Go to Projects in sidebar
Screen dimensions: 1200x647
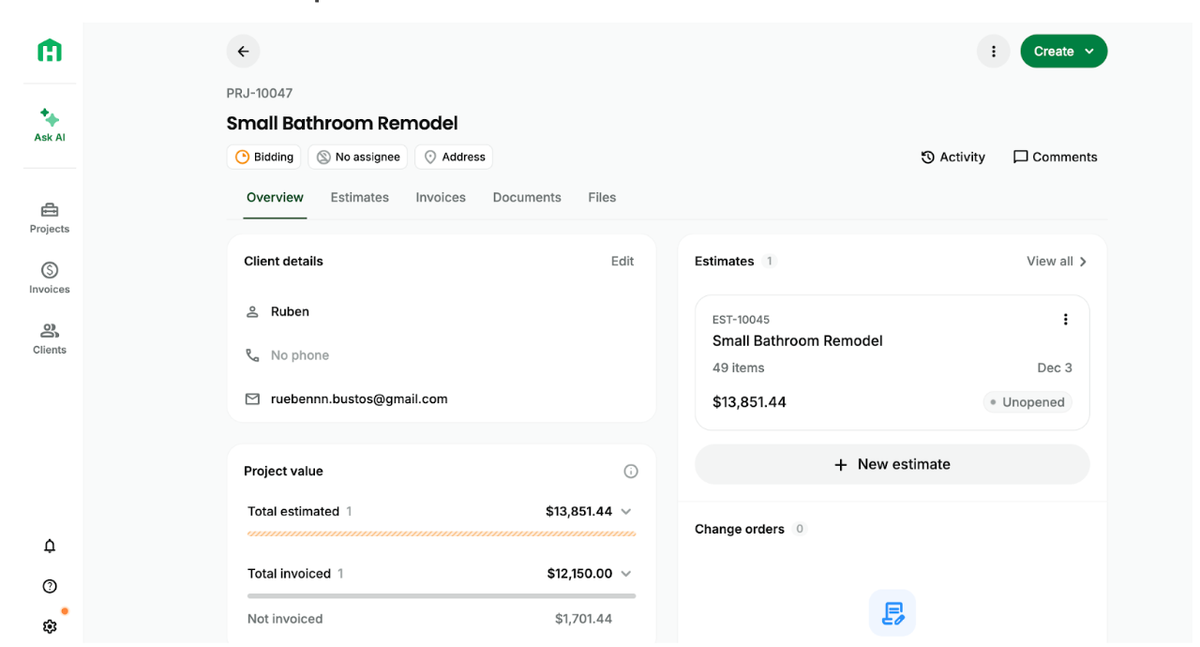(49, 217)
